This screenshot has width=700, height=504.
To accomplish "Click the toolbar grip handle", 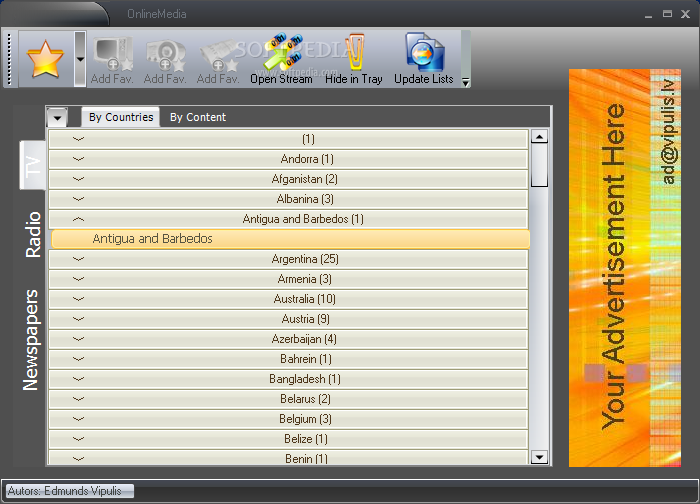I will [10, 58].
